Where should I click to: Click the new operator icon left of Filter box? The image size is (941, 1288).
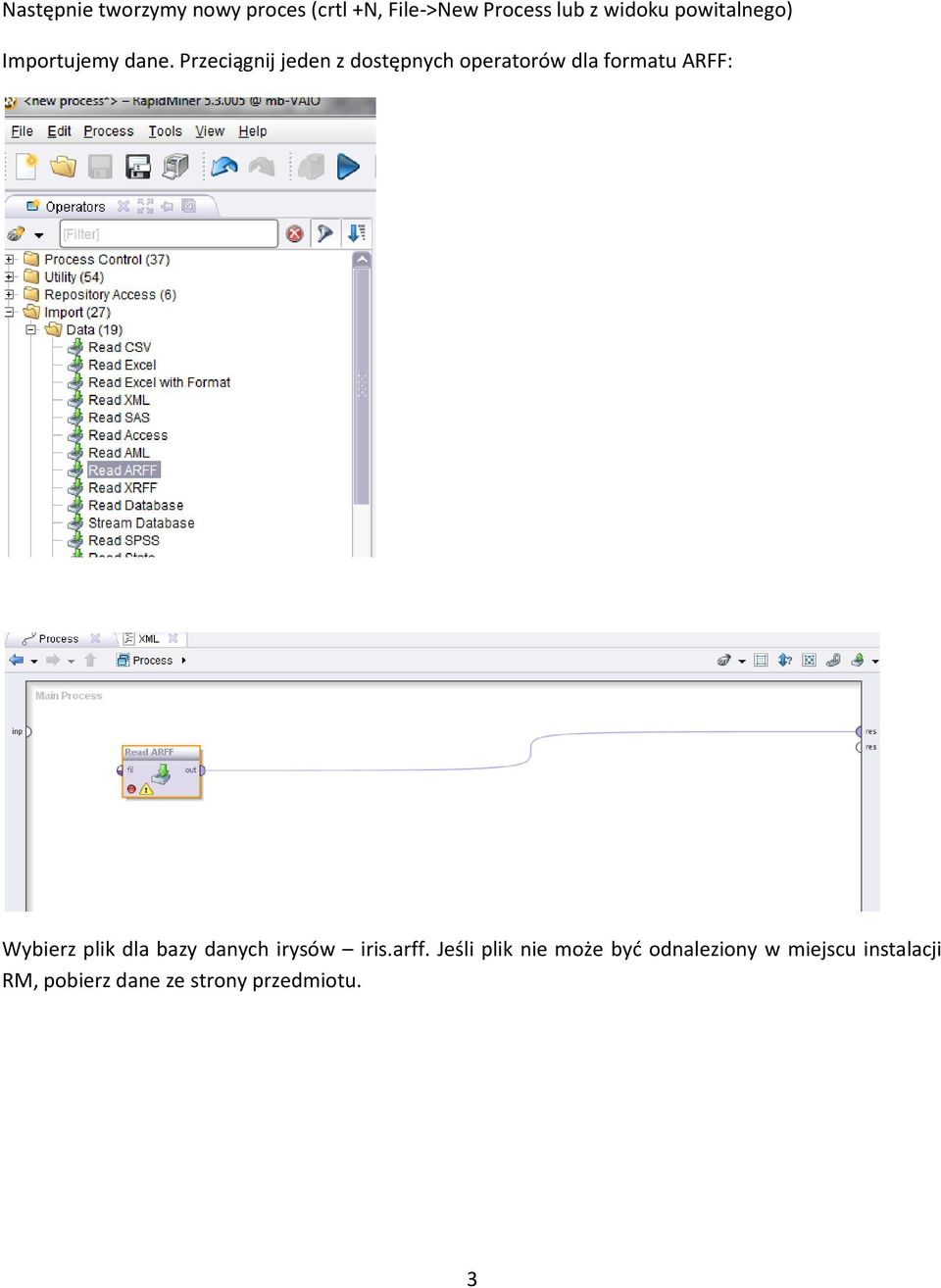16,234
